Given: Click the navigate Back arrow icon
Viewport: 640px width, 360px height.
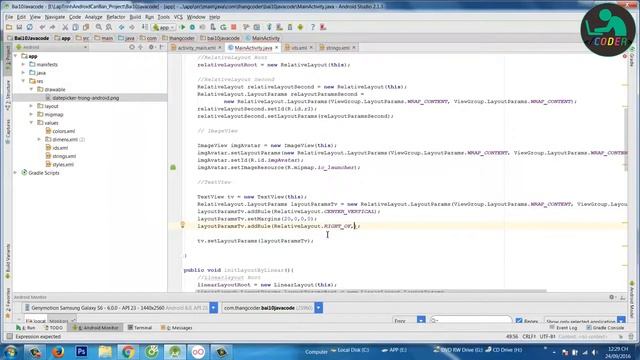Looking at the screenshot, I should click(x=122, y=27).
